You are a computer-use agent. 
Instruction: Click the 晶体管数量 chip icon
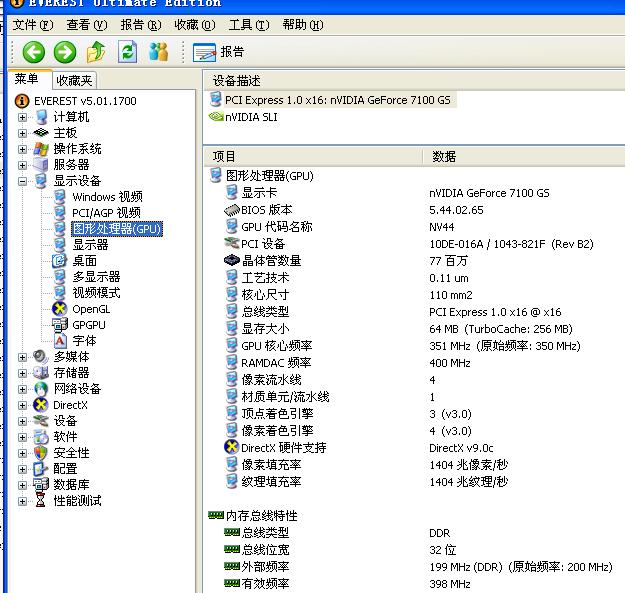pyautogui.click(x=232, y=260)
